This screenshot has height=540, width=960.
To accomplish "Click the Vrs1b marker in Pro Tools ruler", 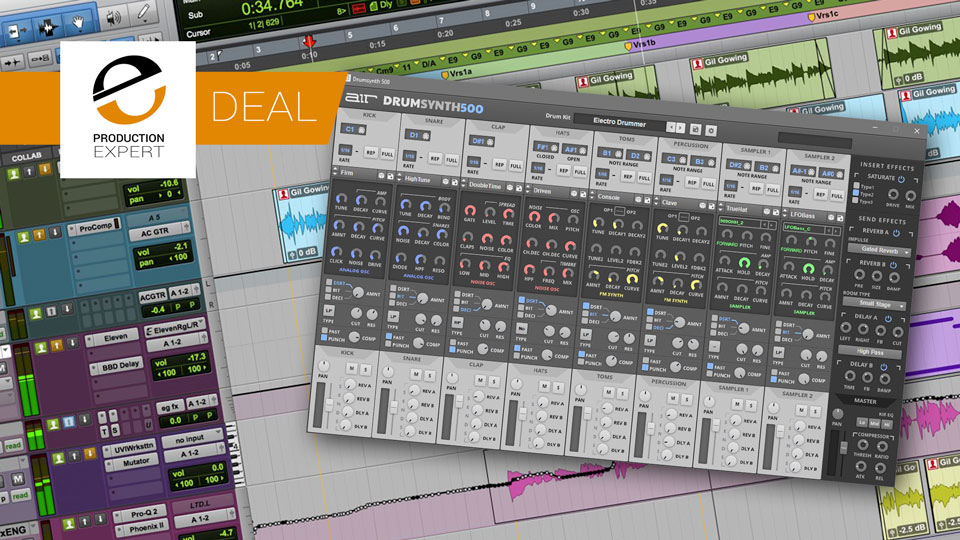I will [x=640, y=45].
